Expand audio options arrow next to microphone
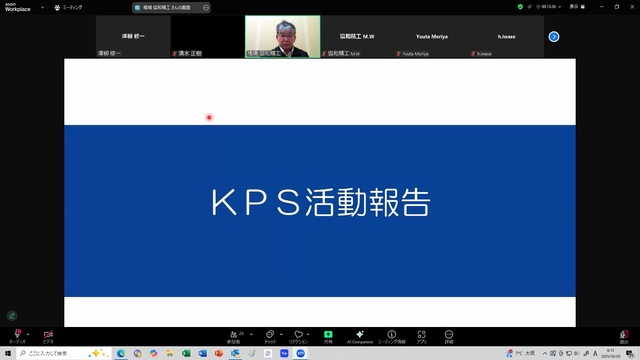Viewport: 640px width, 360px height. 28,334
